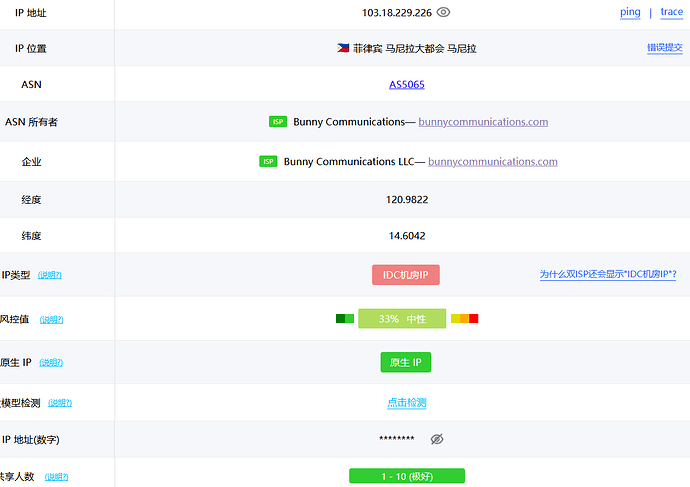Click the Bunny Communications name in ASN 所有者 row
Screen dimensions: 690x487
pyautogui.click(x=349, y=122)
